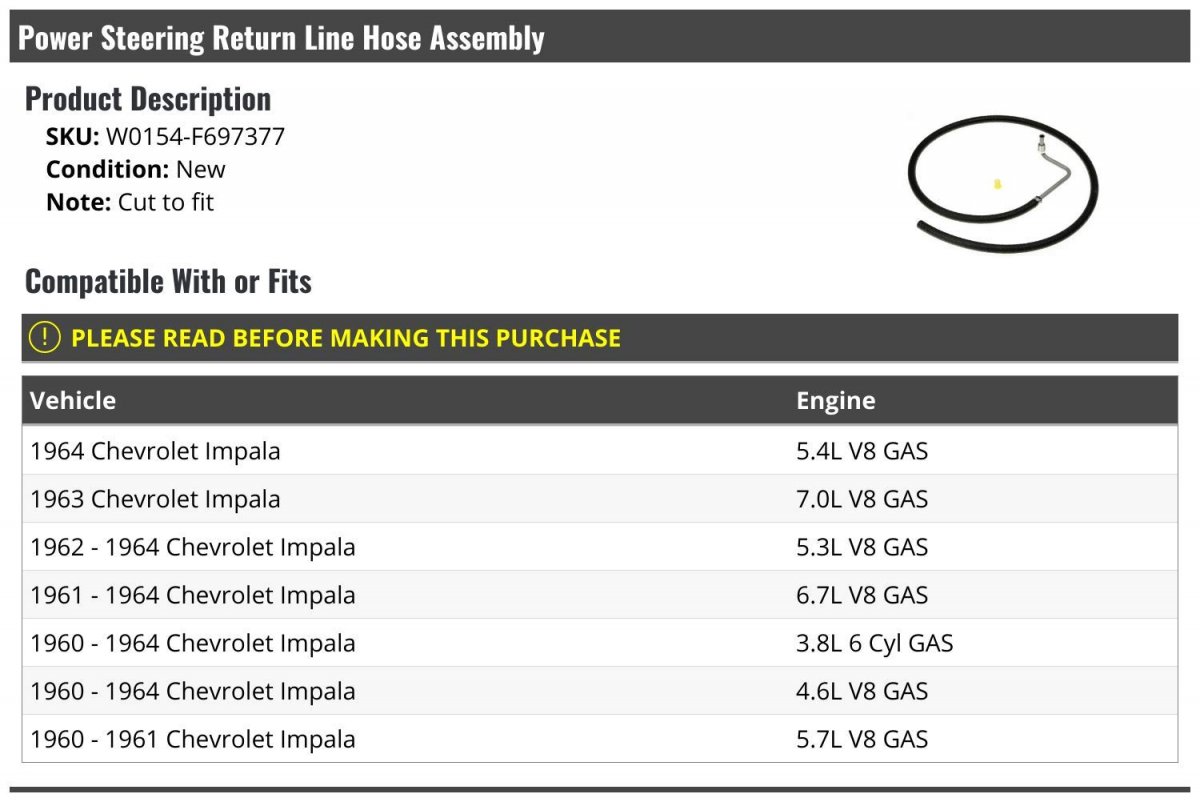This screenshot has width=1200, height=802.
Task: Select the 1960 - 1961 Chevrolet Impala row
Action: tap(600, 739)
